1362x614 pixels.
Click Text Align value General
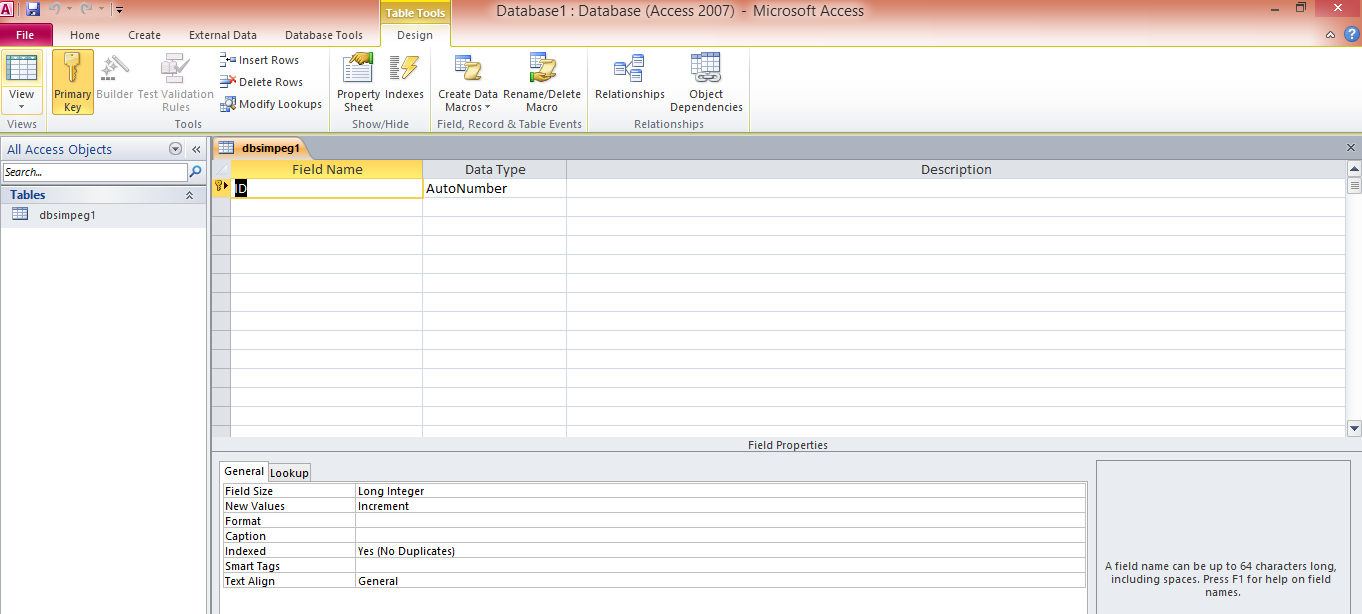[720, 581]
